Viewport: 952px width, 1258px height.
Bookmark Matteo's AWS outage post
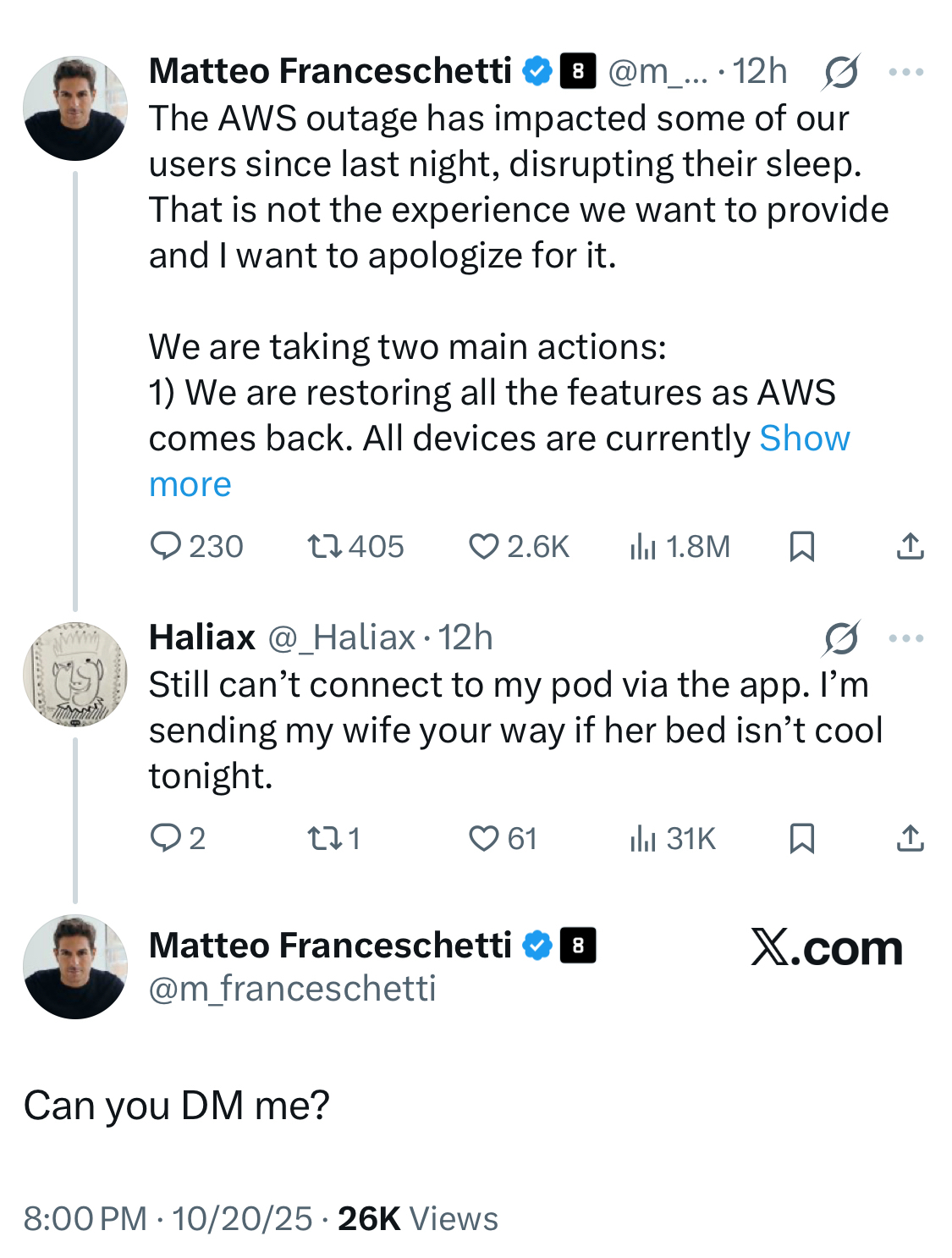(801, 546)
